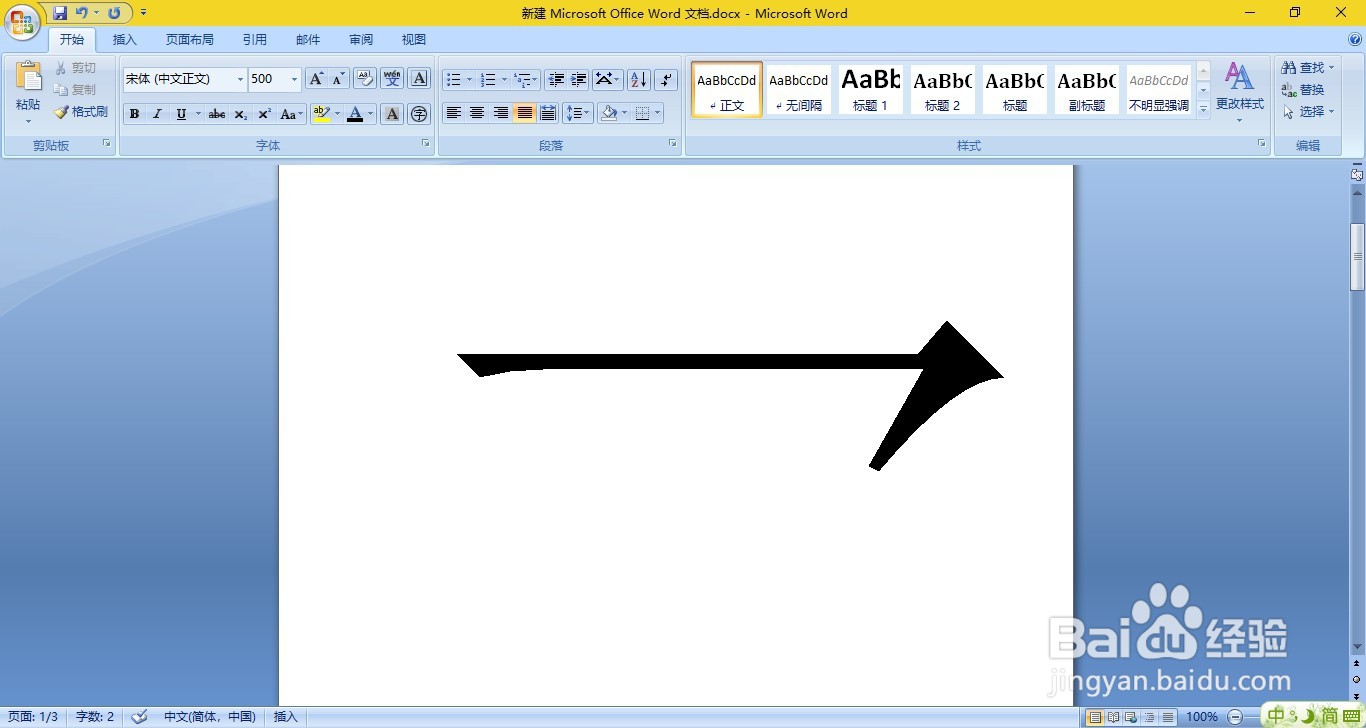Click 更改样式 change styles button
The height and width of the screenshot is (728, 1366).
click(1239, 92)
